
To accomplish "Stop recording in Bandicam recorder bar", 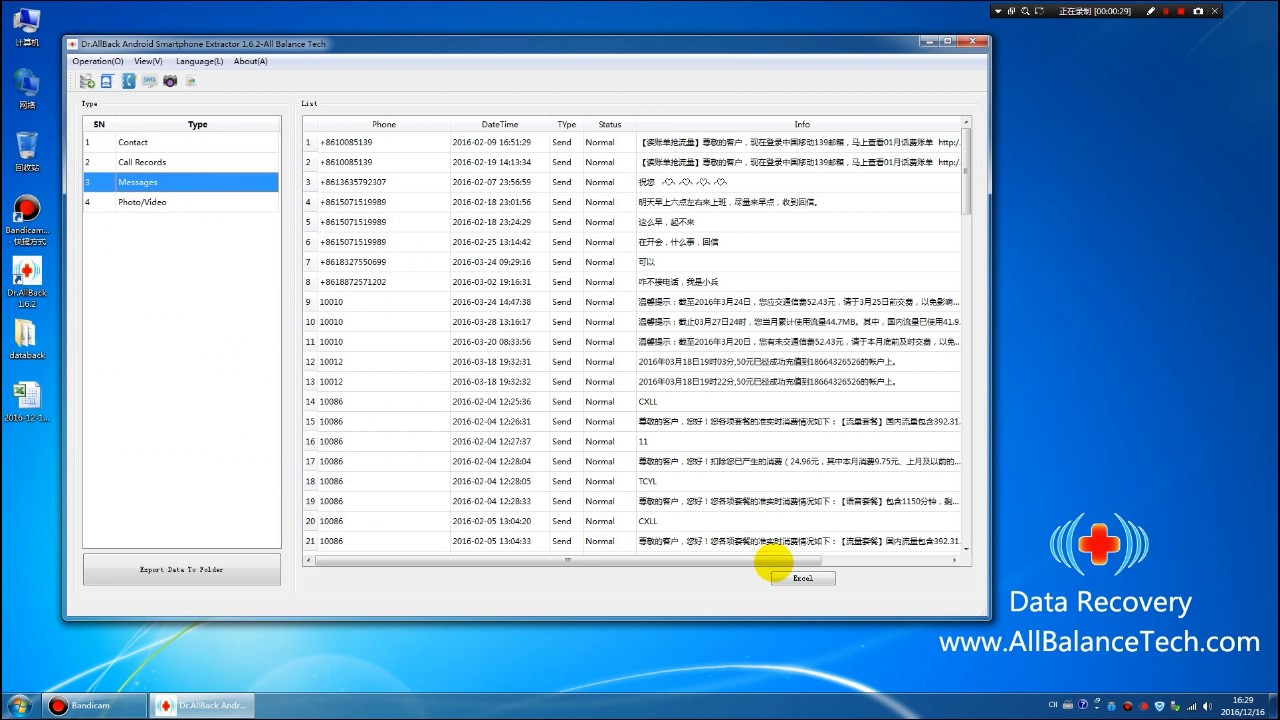I will [x=1182, y=11].
